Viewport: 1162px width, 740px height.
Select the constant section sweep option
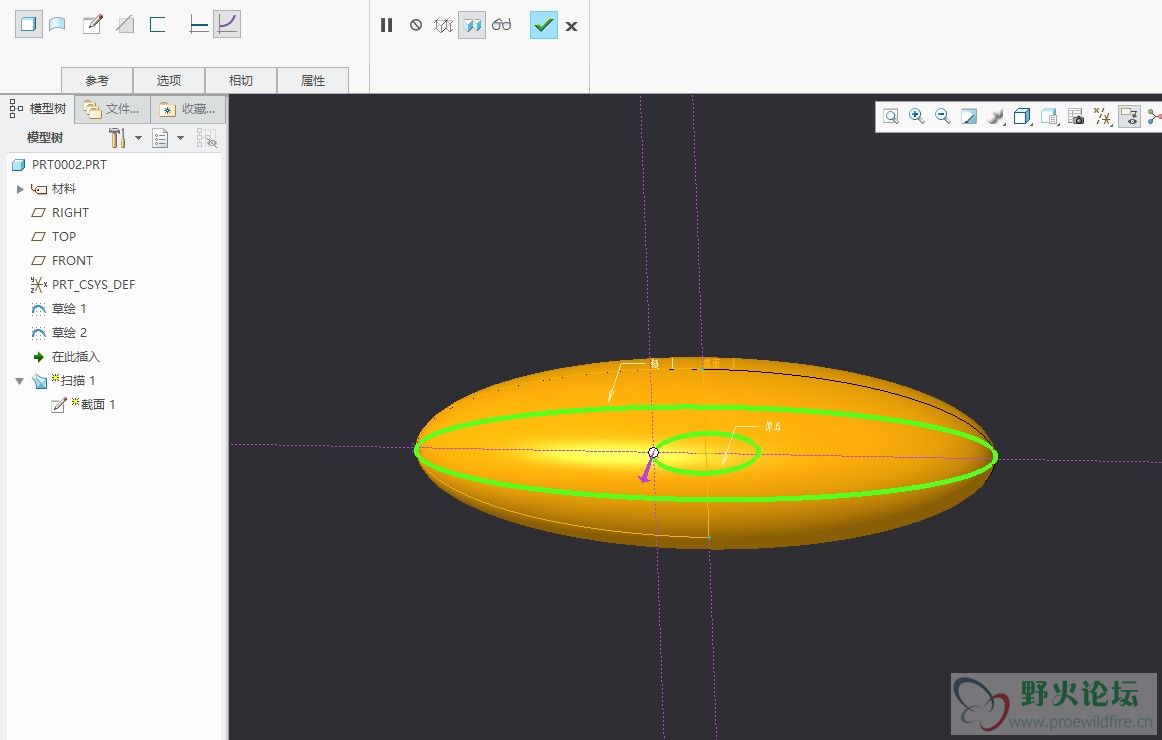(198, 24)
